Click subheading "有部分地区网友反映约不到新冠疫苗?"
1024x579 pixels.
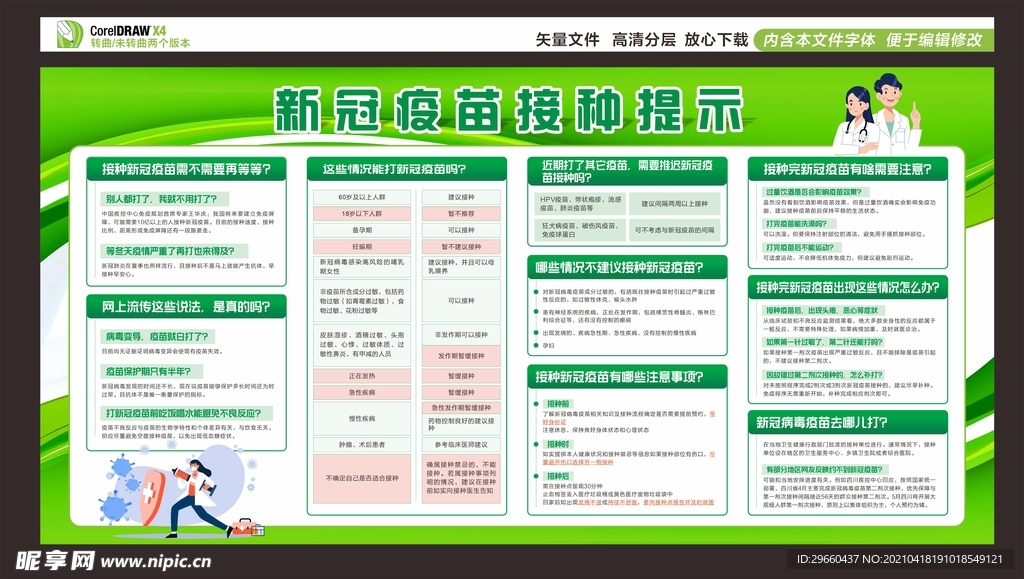(x=825, y=469)
